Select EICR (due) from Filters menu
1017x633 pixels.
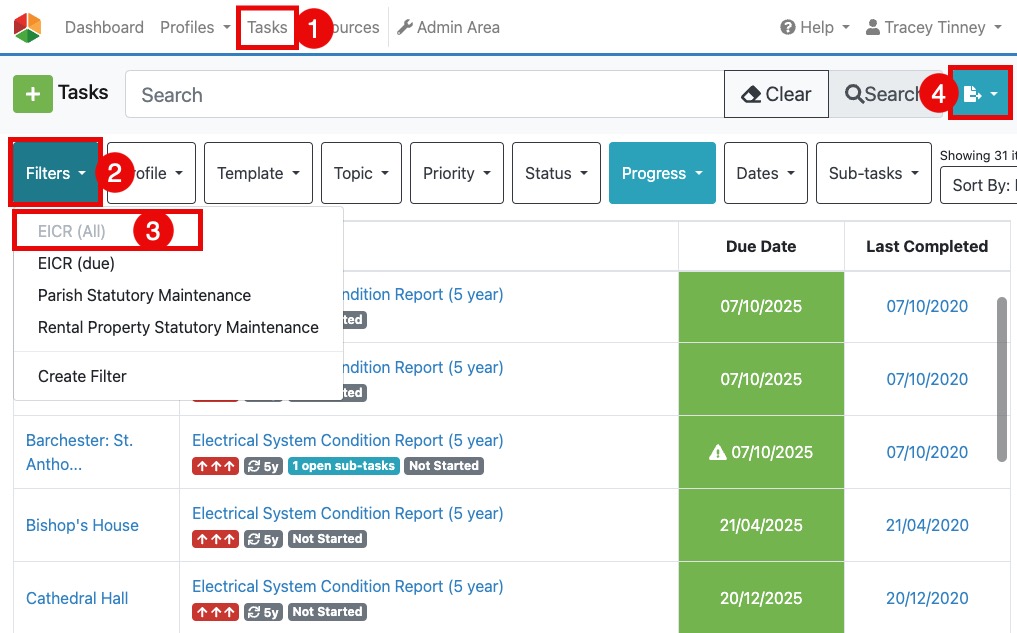click(x=76, y=264)
